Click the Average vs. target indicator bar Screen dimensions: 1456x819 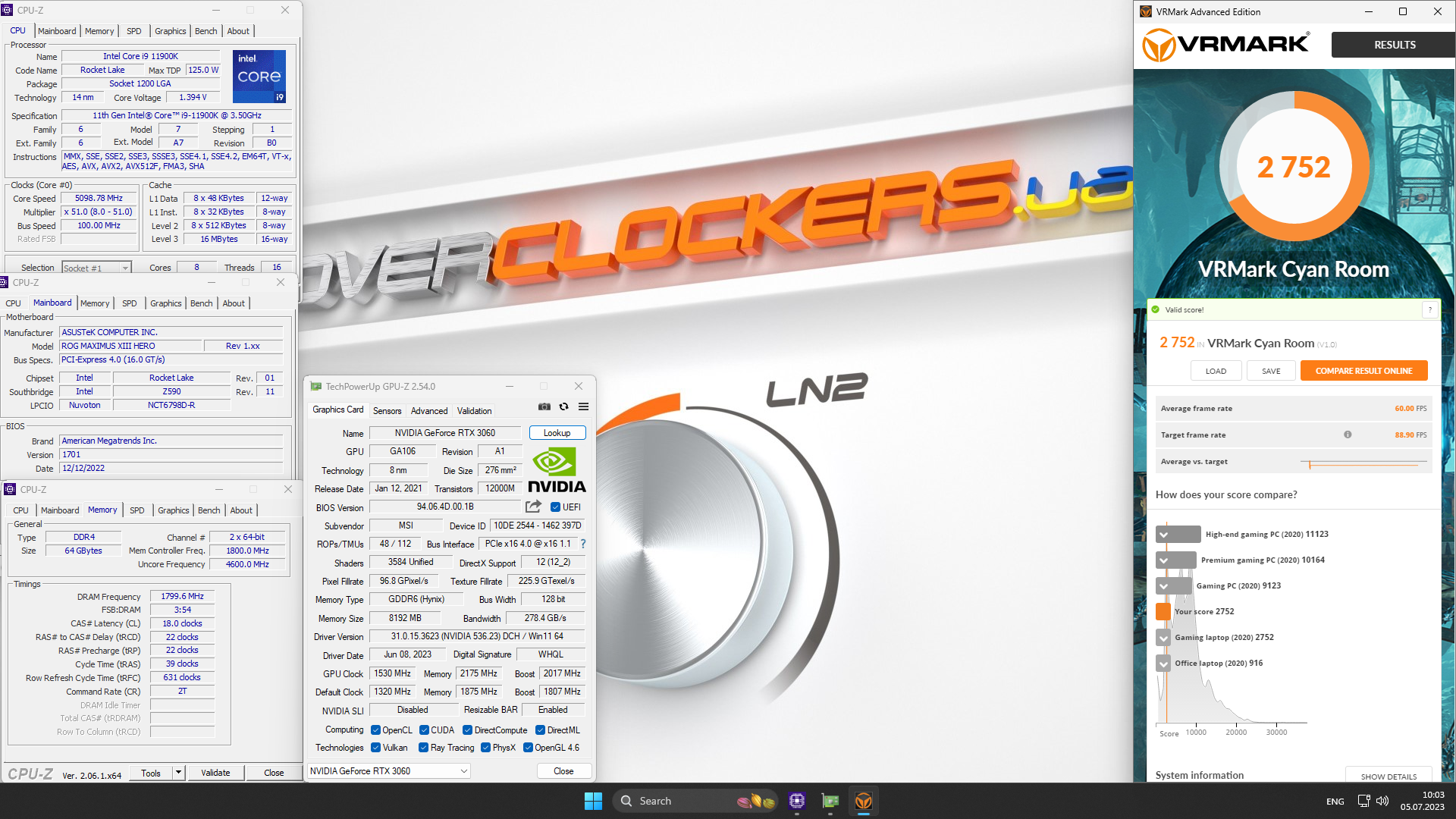tap(1363, 462)
